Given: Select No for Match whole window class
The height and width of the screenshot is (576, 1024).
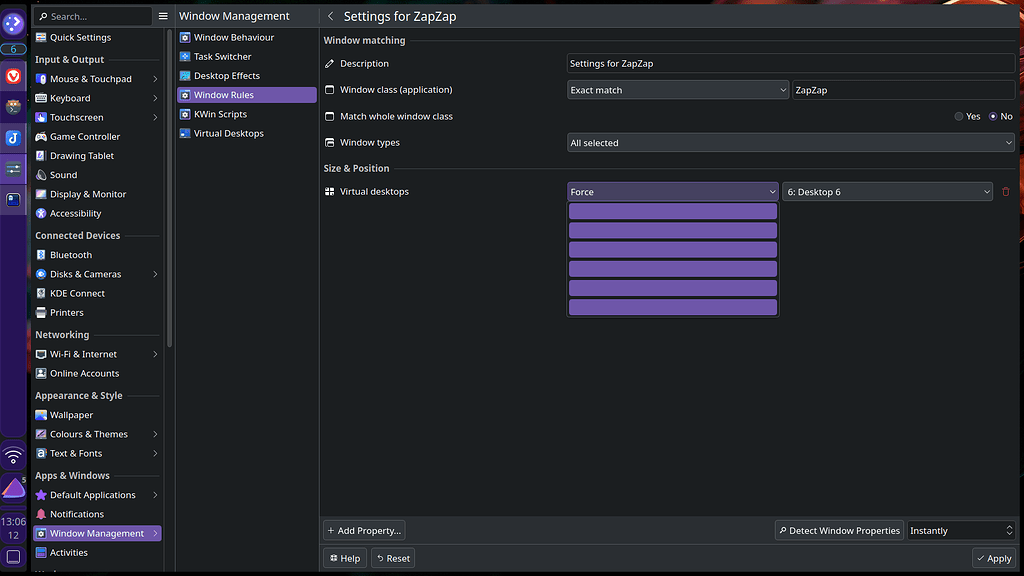Looking at the screenshot, I should [1000, 116].
